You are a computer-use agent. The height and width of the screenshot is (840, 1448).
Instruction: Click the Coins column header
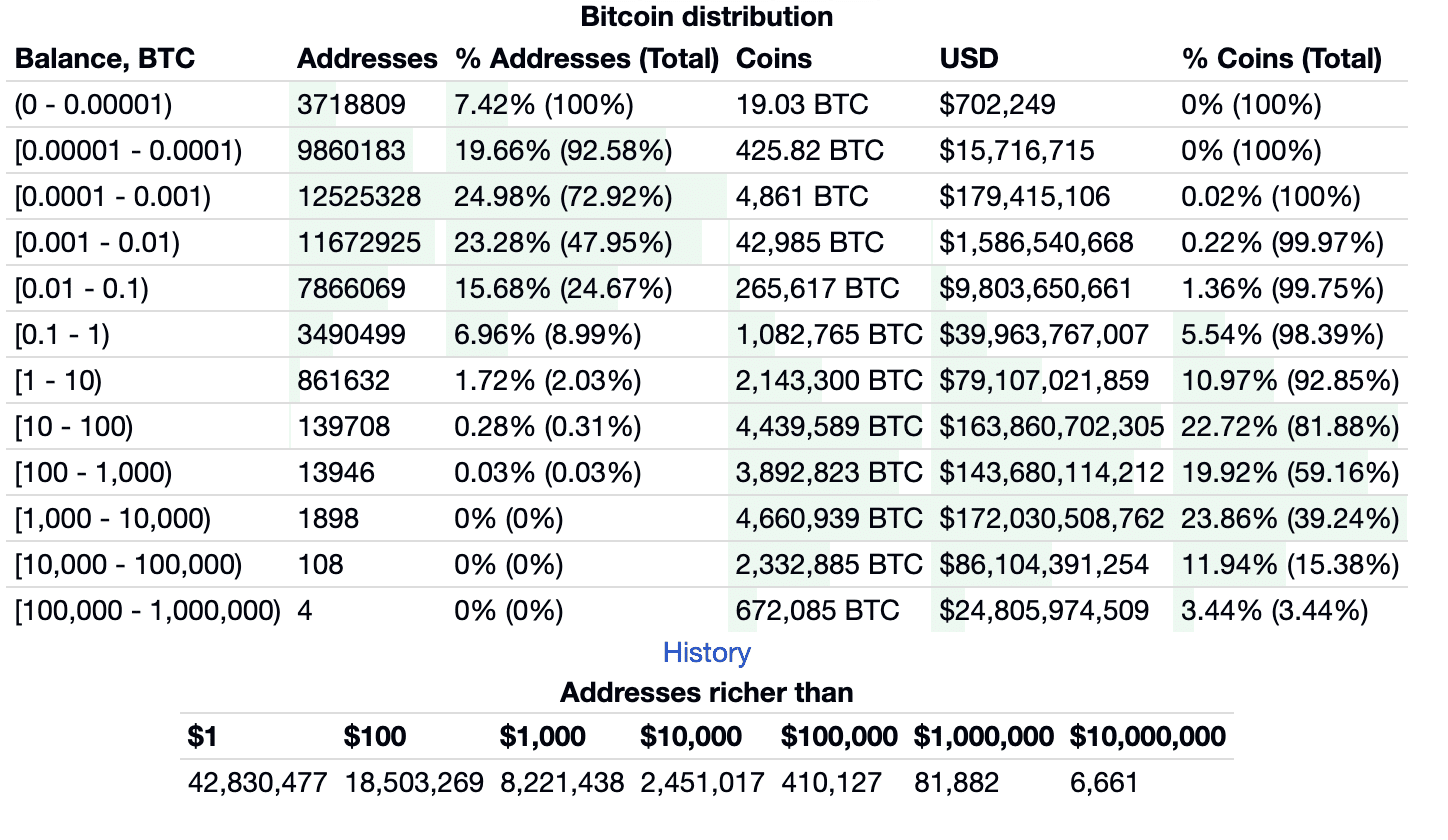tap(774, 59)
